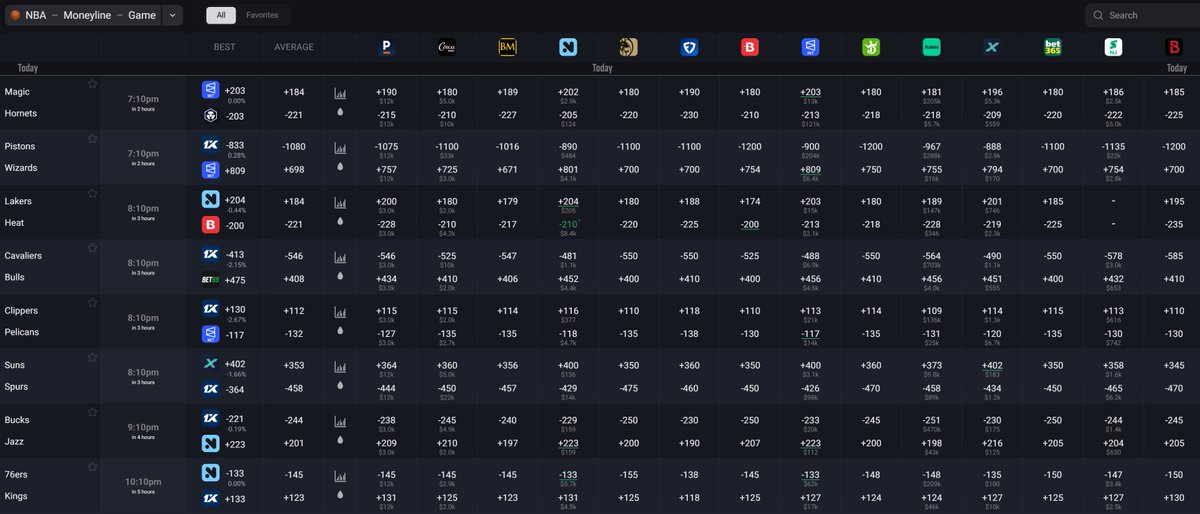The width and height of the screenshot is (1200, 514).
Task: Click the droplet liquidity icon in Suns row
Action: click(x=340, y=386)
